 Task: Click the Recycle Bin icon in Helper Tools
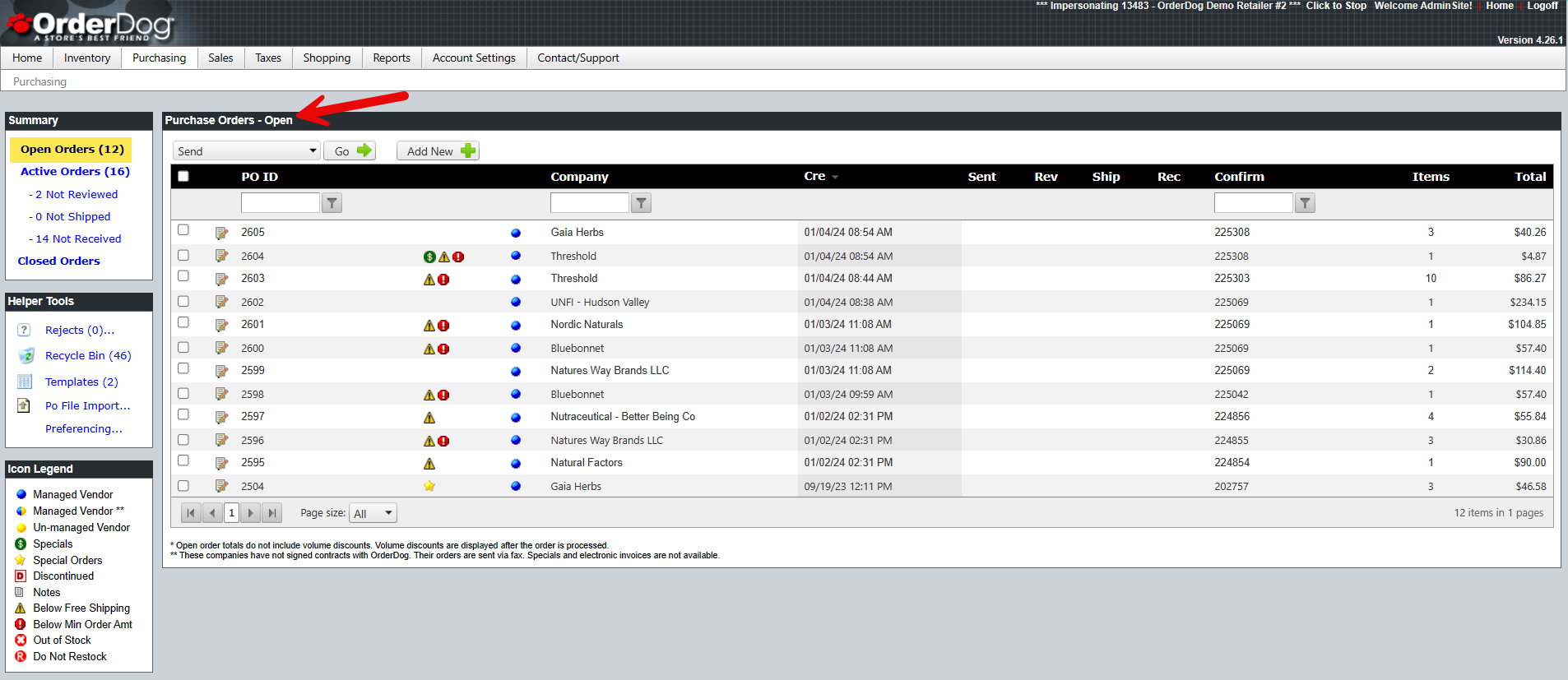(x=26, y=356)
